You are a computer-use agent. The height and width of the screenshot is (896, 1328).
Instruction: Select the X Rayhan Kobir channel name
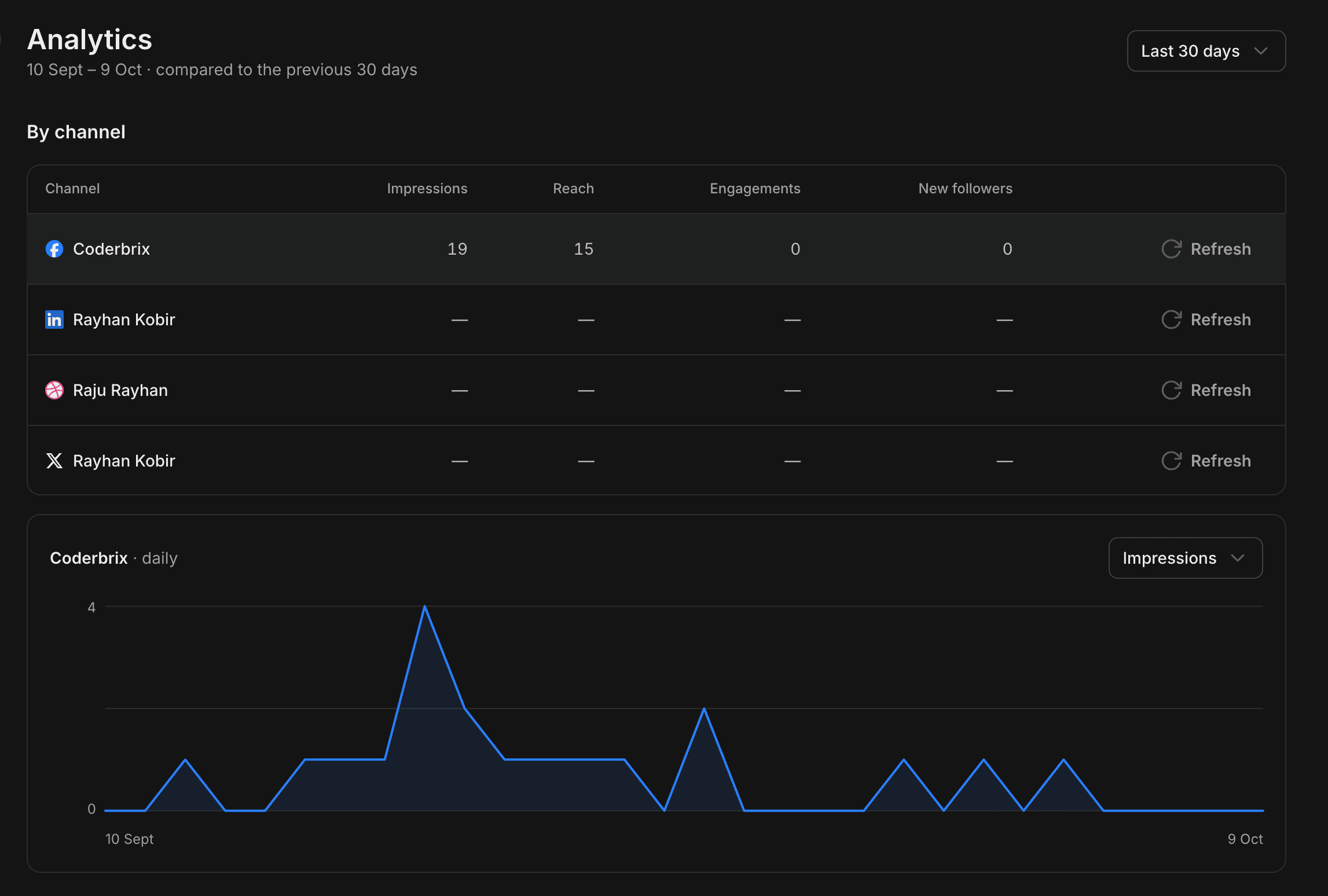click(x=124, y=461)
